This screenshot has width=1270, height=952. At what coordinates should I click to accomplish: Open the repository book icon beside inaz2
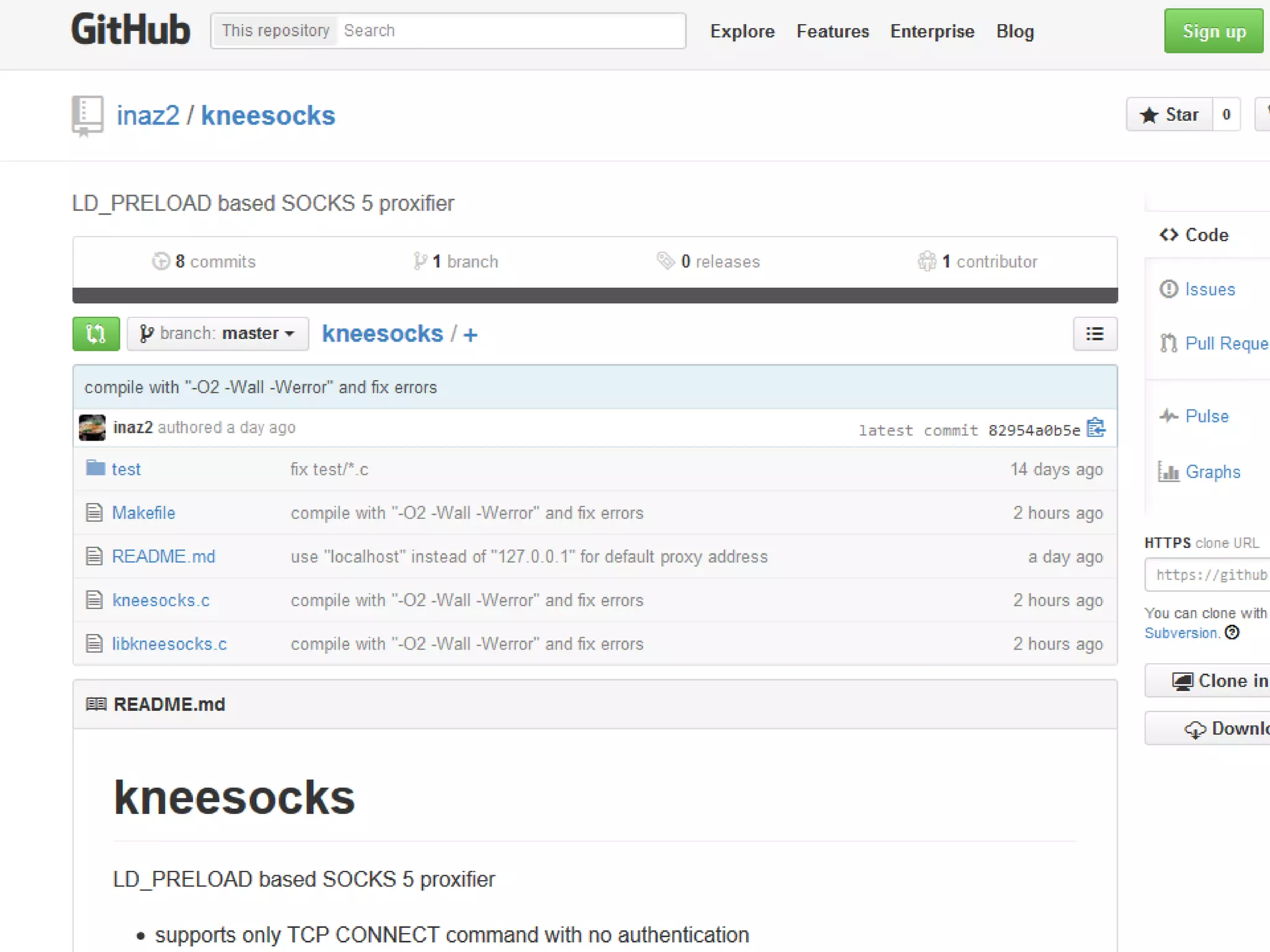point(87,116)
